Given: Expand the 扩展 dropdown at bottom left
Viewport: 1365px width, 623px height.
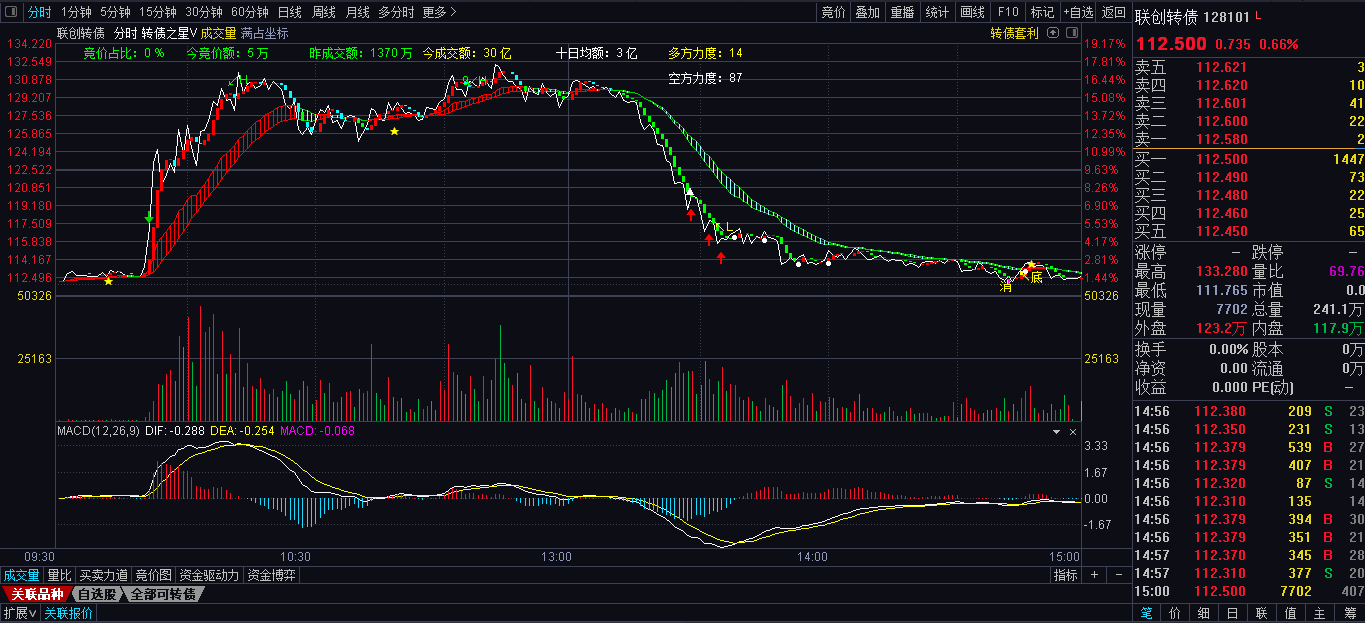Looking at the screenshot, I should coord(19,613).
